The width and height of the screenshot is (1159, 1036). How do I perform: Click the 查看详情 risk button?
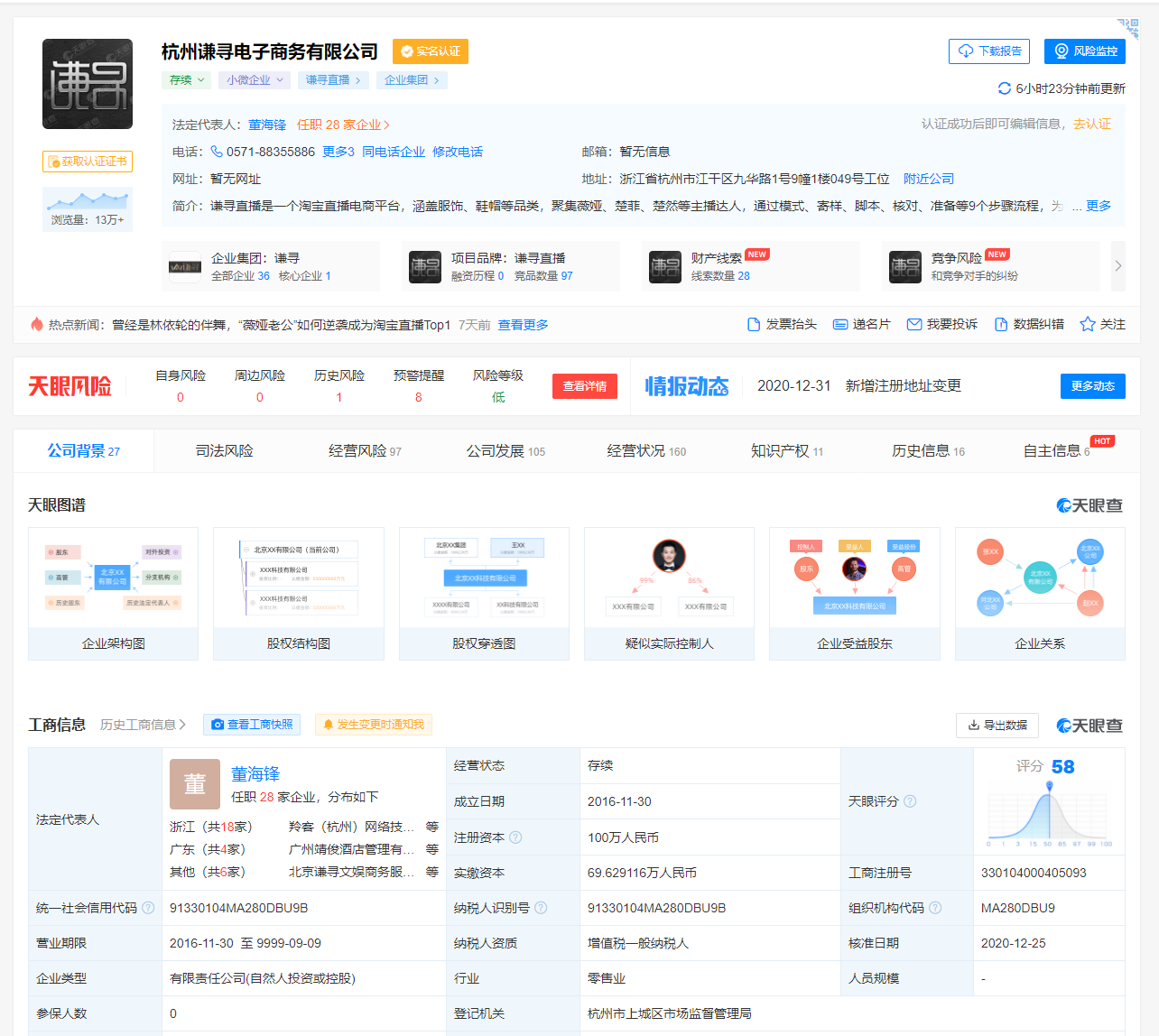585,386
